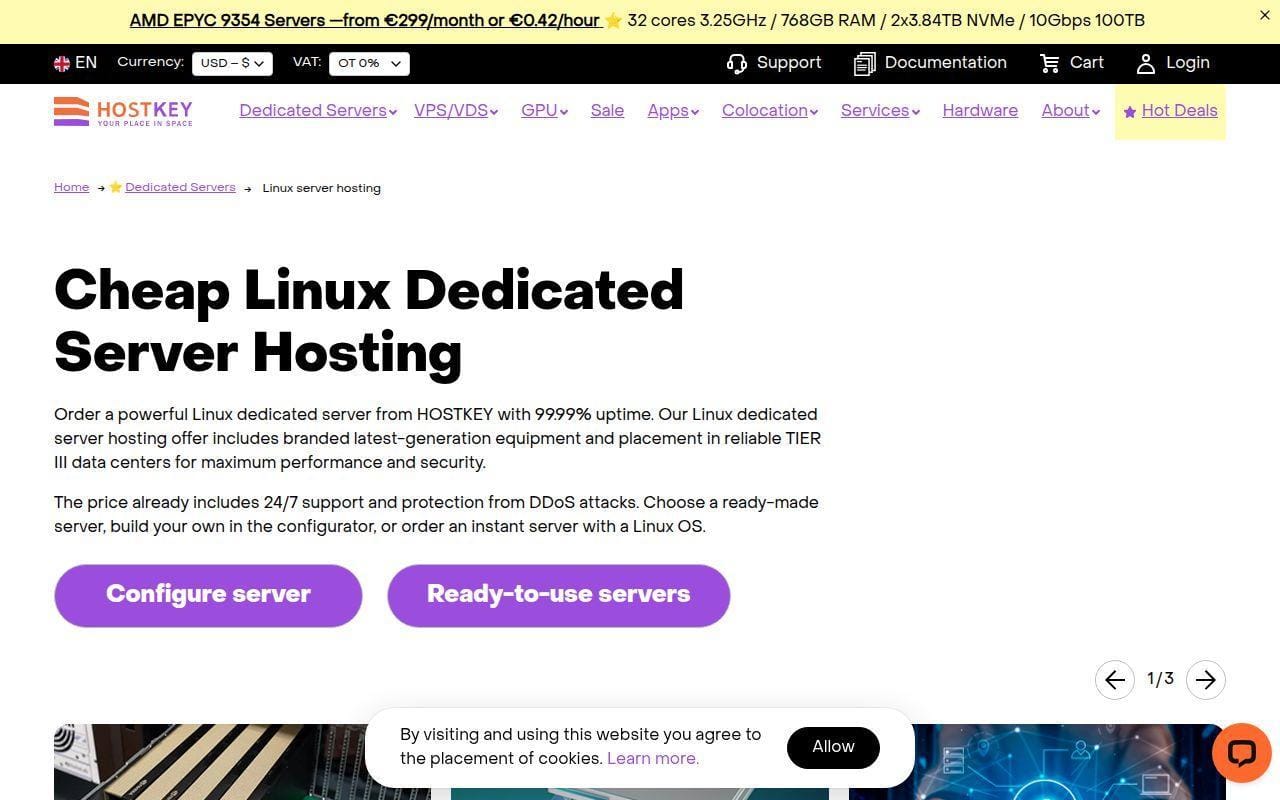The height and width of the screenshot is (800, 1280).
Task: Click the UK flag language icon
Action: point(62,63)
